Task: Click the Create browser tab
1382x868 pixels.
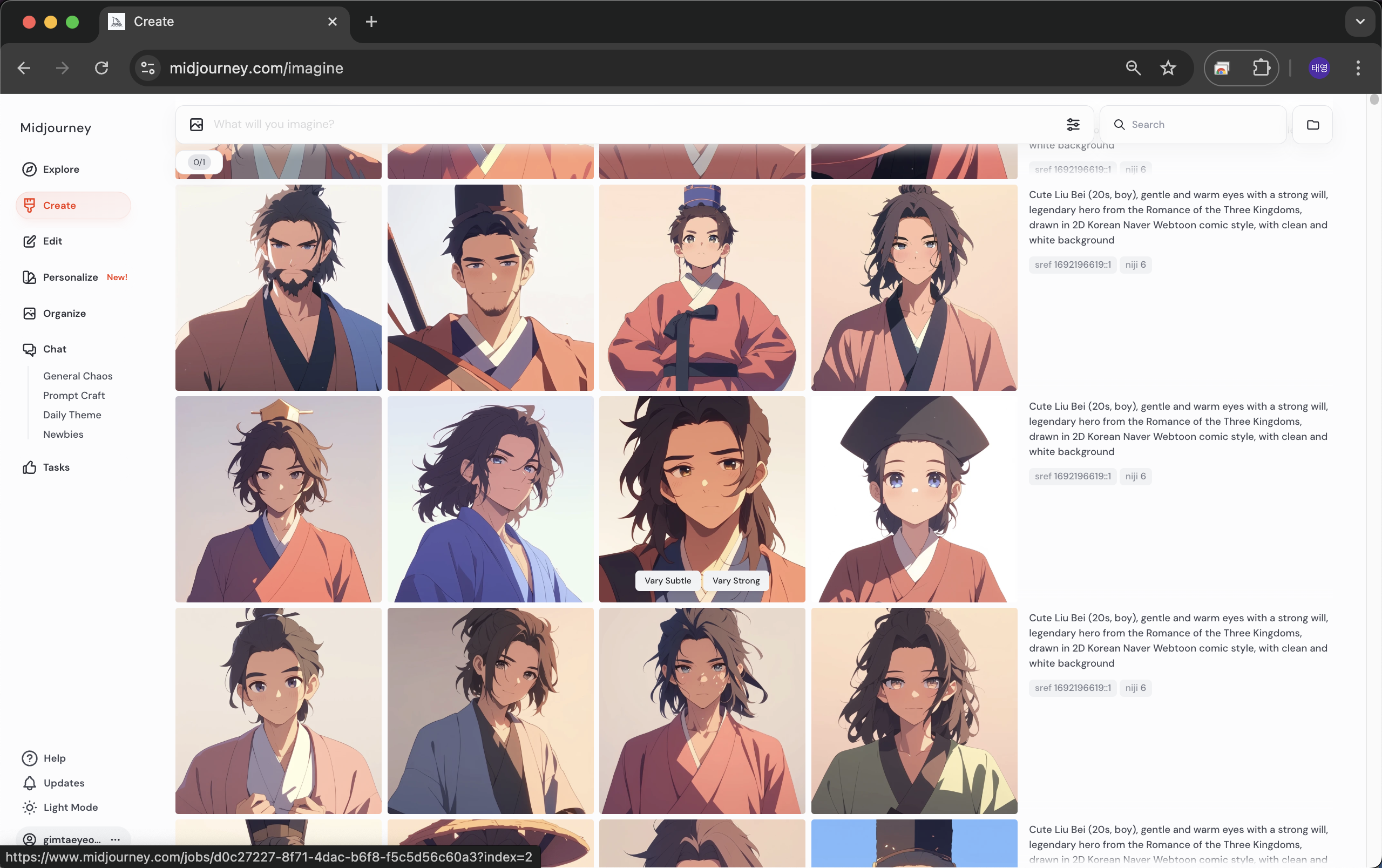Action: point(224,22)
